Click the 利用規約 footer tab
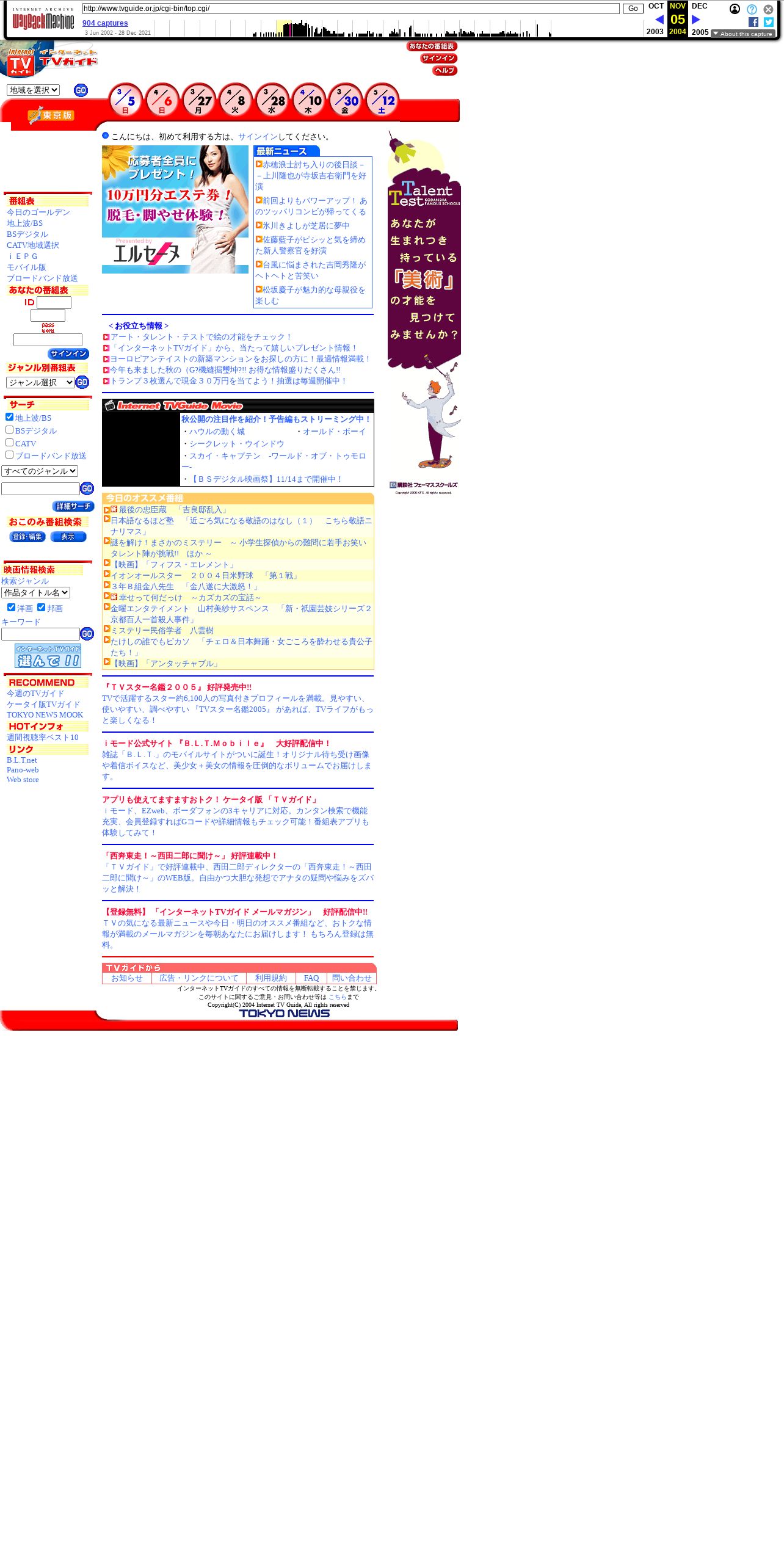Screen dimensions: 784x1568 tap(271, 978)
